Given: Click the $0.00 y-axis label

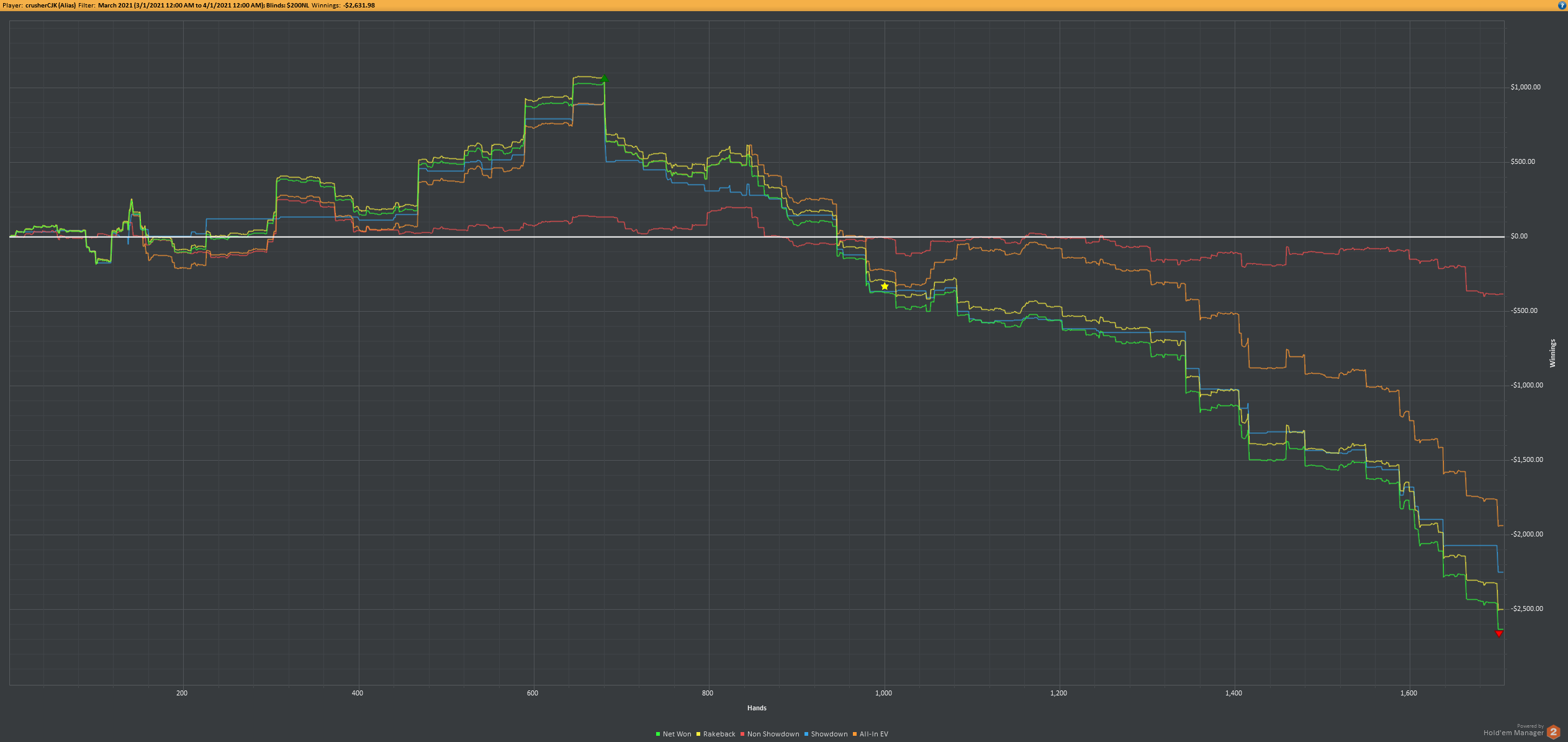Looking at the screenshot, I should click(x=1519, y=236).
